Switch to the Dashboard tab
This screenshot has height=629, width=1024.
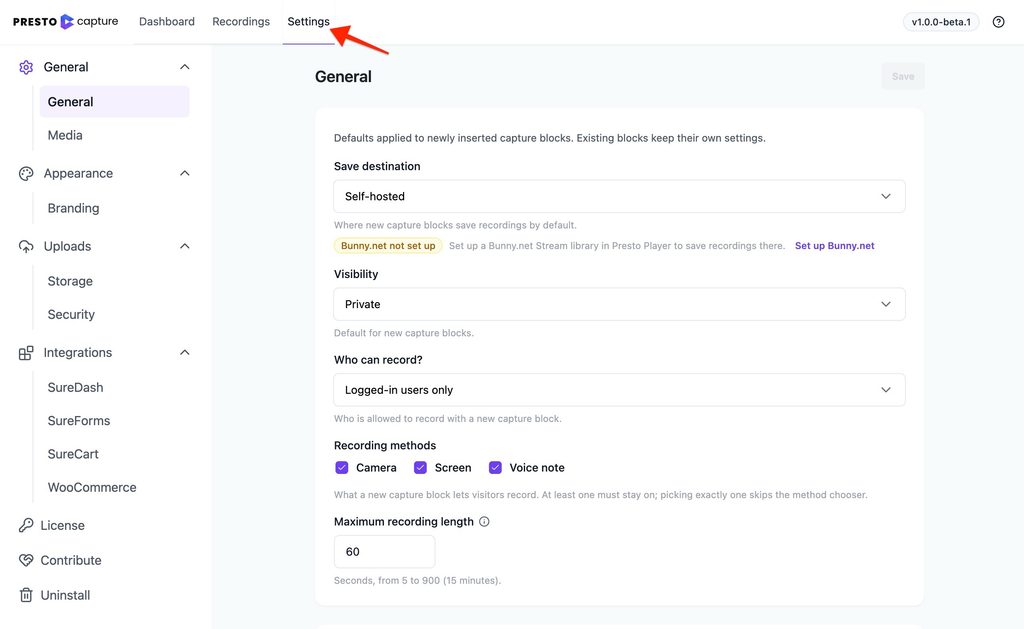pos(167,22)
